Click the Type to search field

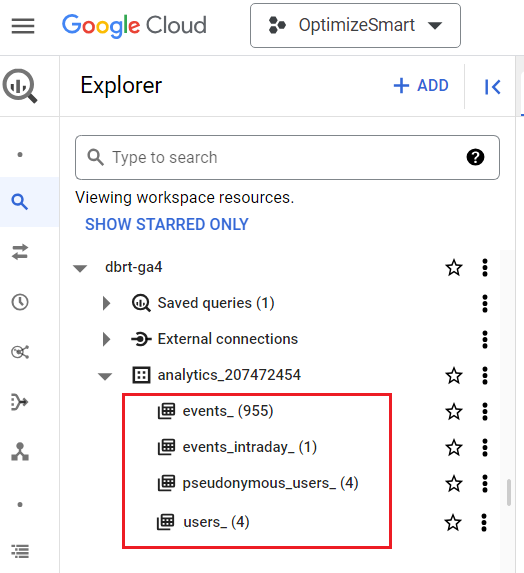click(x=287, y=158)
